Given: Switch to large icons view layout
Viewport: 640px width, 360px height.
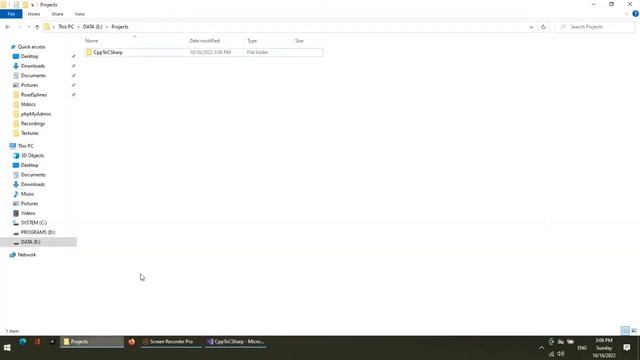Looking at the screenshot, I should point(634,331).
